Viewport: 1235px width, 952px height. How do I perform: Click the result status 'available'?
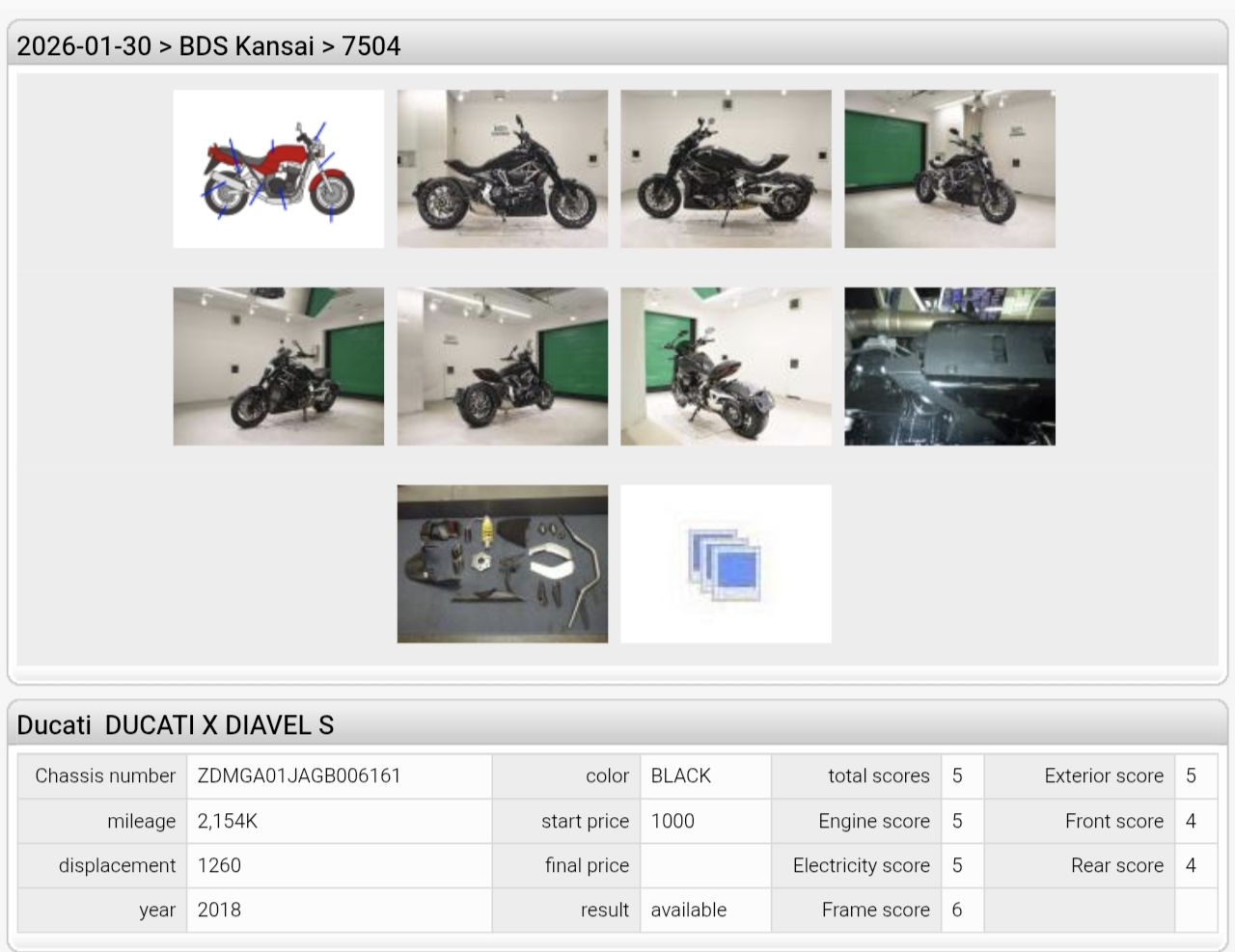pos(689,911)
